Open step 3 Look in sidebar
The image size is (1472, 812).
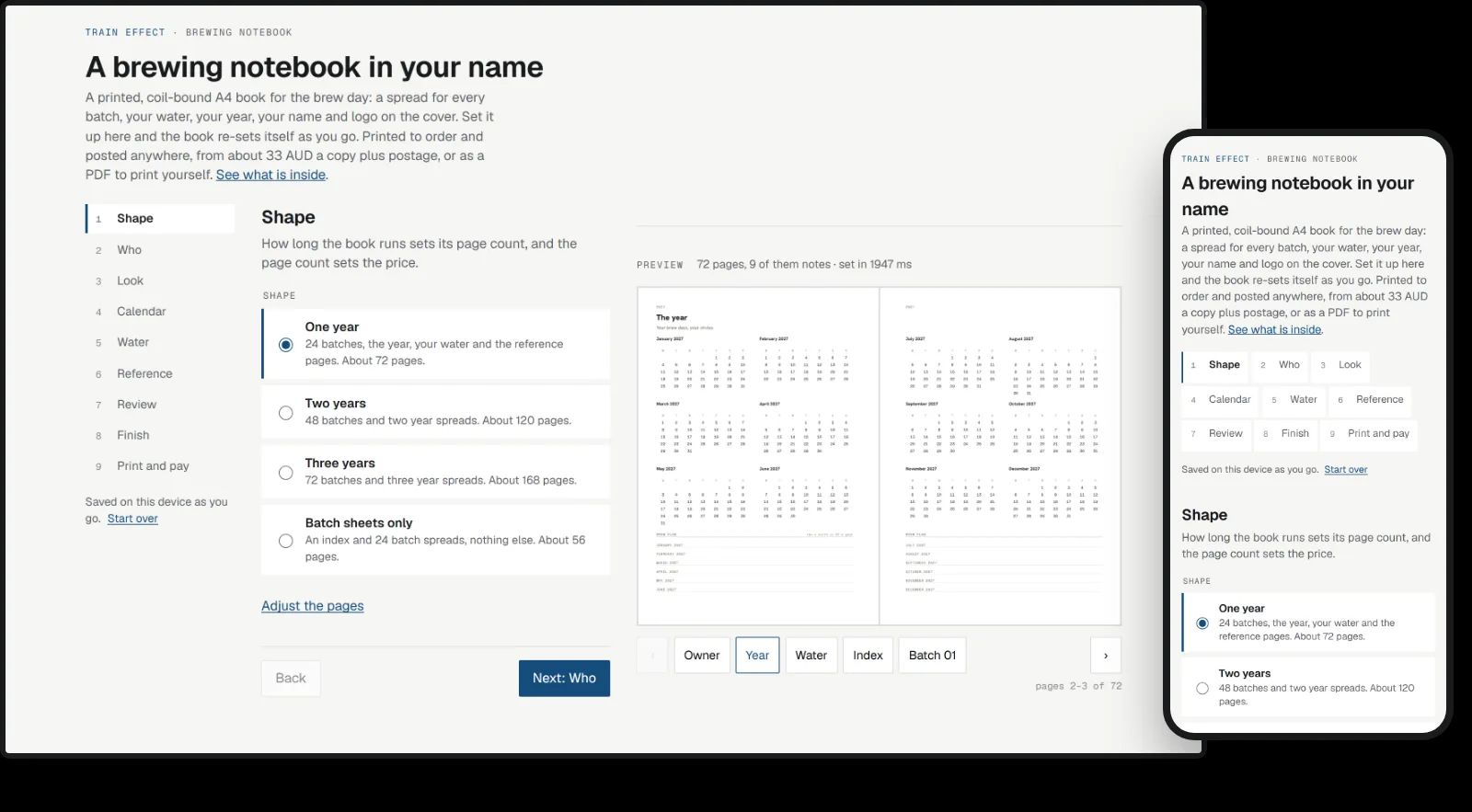pyautogui.click(x=160, y=280)
